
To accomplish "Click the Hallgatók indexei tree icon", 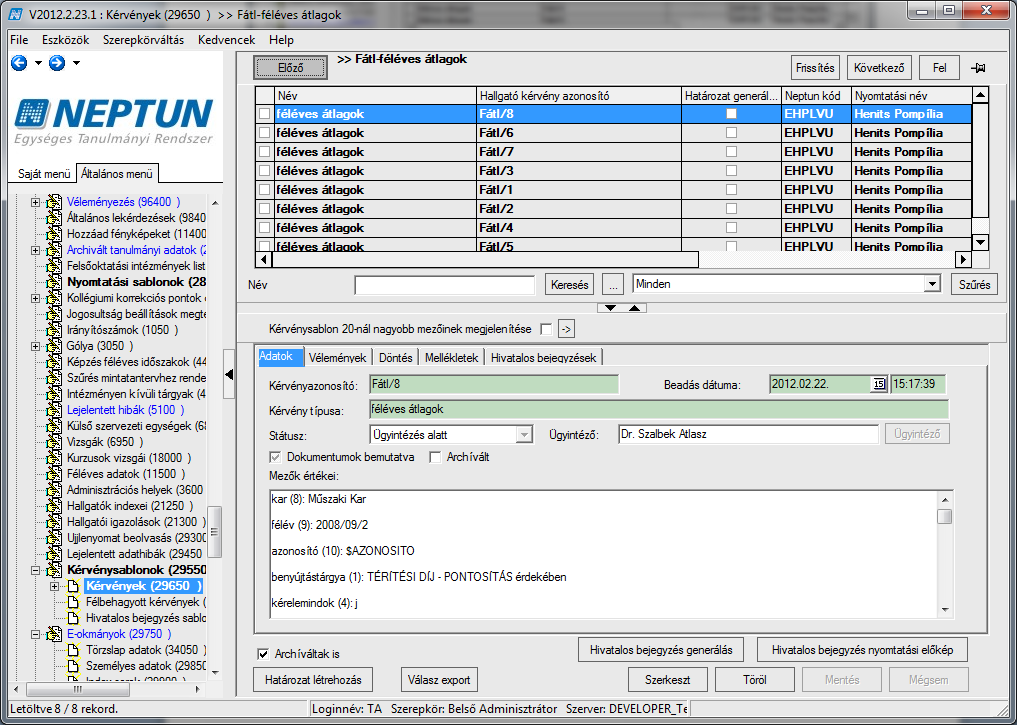I will pos(54,506).
